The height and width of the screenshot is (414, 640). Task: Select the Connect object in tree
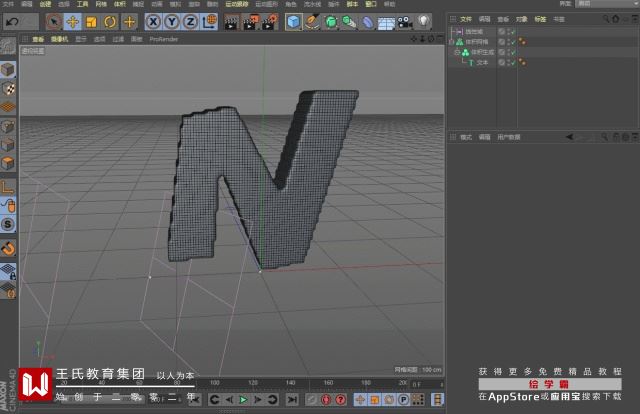pos(474,31)
